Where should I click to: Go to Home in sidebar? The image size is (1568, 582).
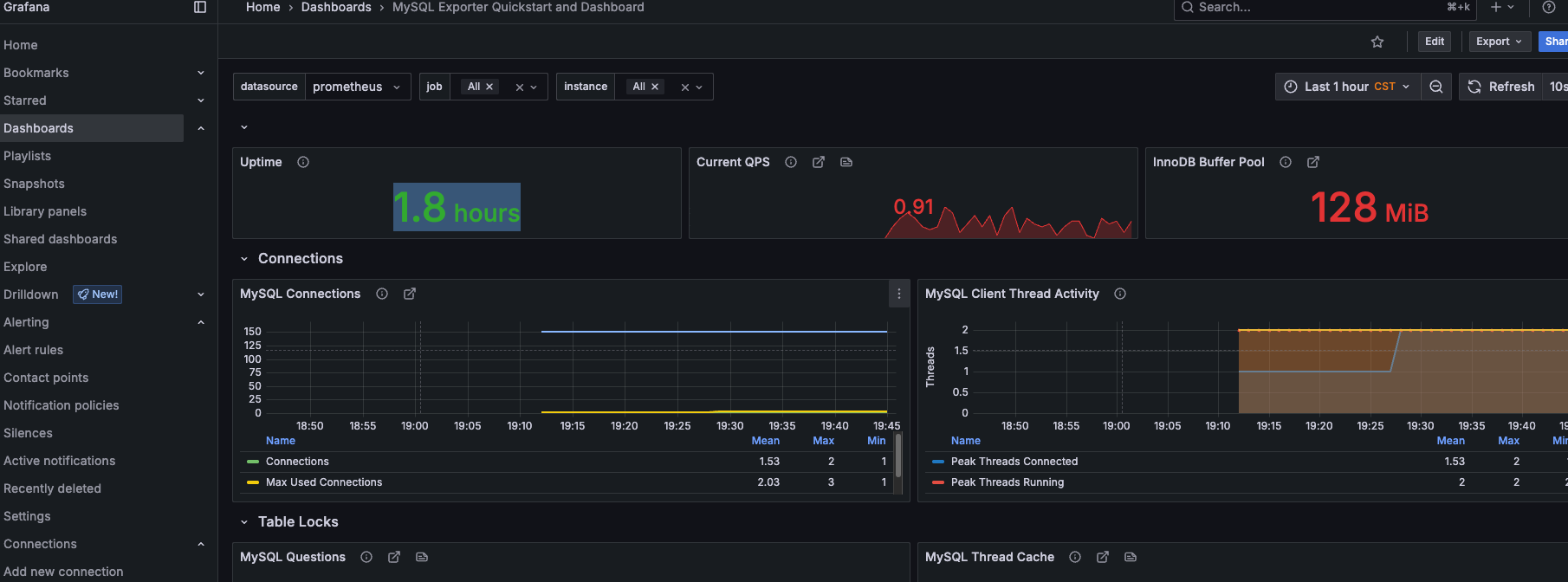point(21,45)
